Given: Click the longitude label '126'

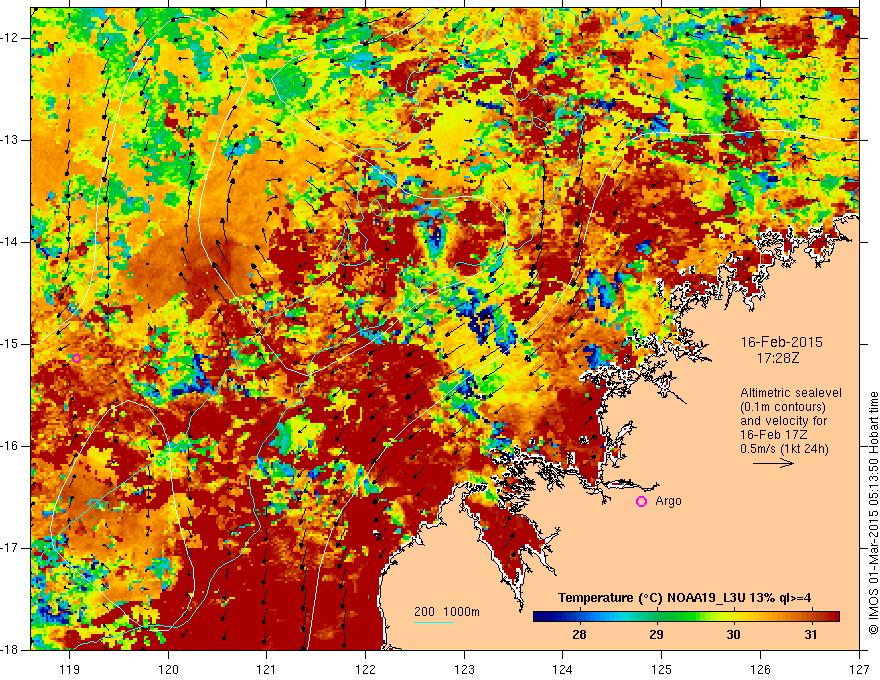Looking at the screenshot, I should tap(760, 669).
